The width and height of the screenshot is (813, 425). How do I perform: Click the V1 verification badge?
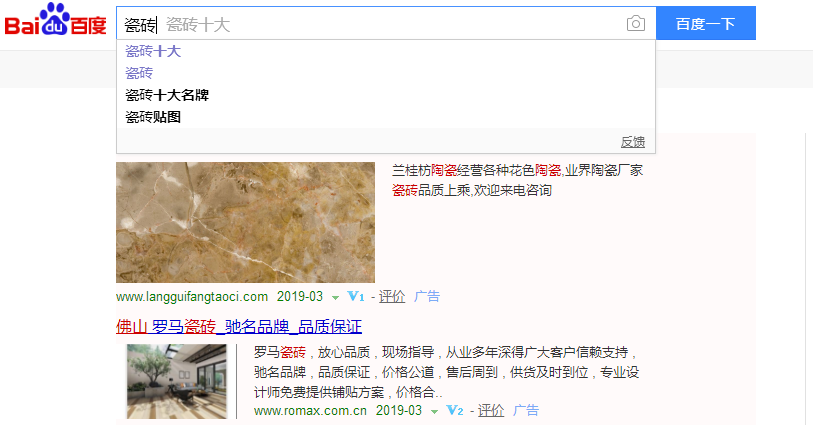(x=356, y=296)
